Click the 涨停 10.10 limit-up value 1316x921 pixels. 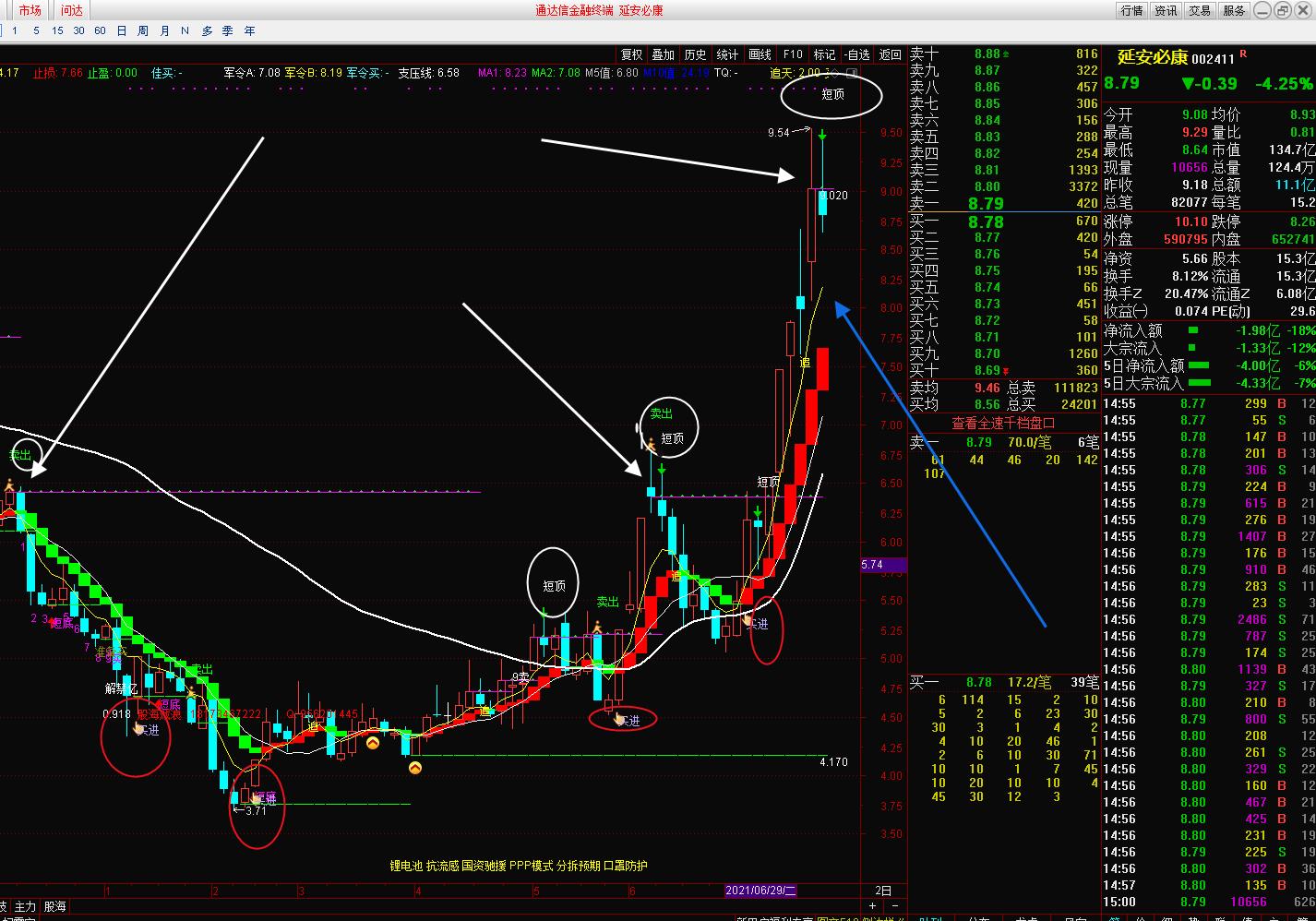click(x=1190, y=221)
